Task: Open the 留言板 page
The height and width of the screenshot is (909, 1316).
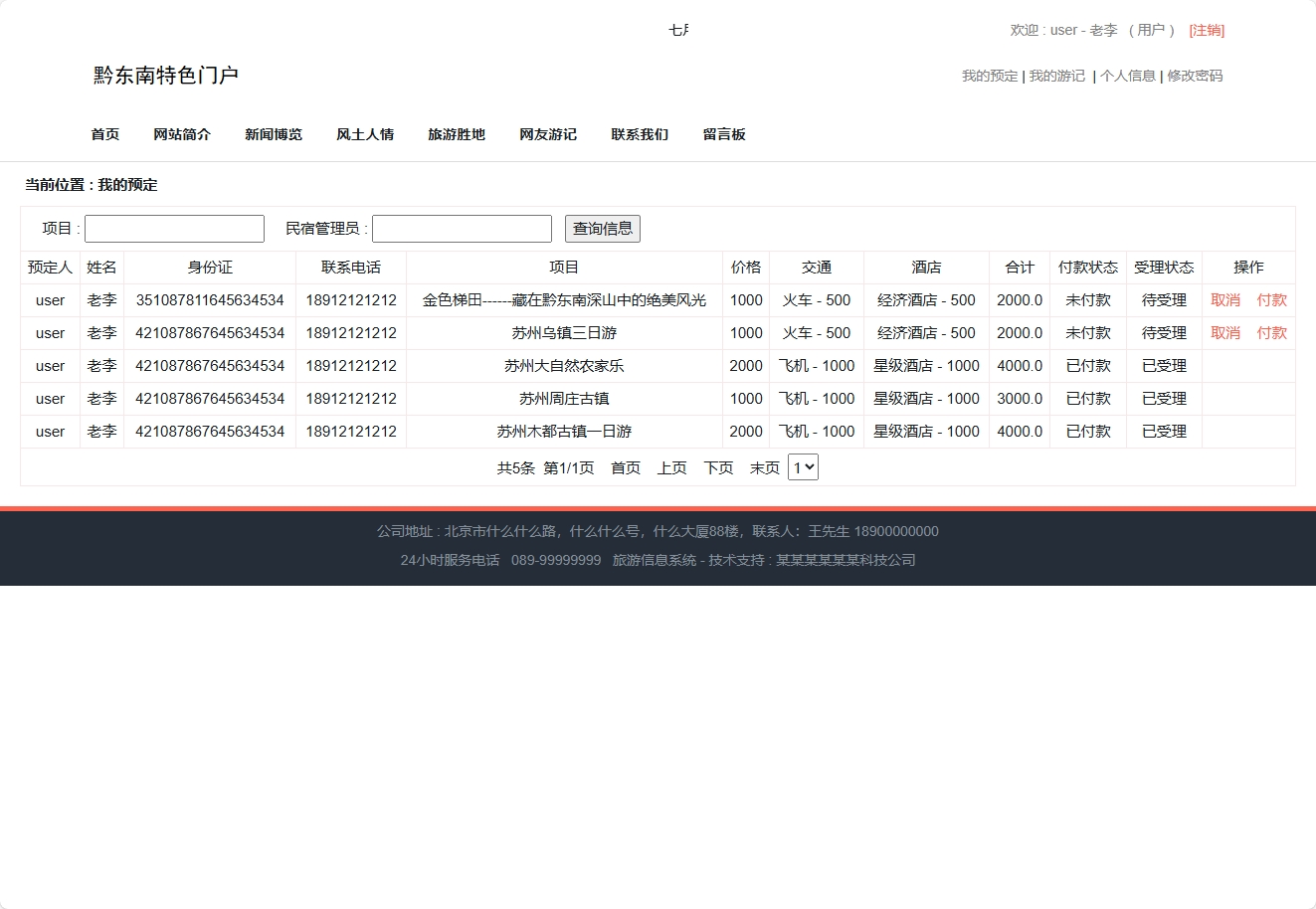Action: tap(723, 134)
